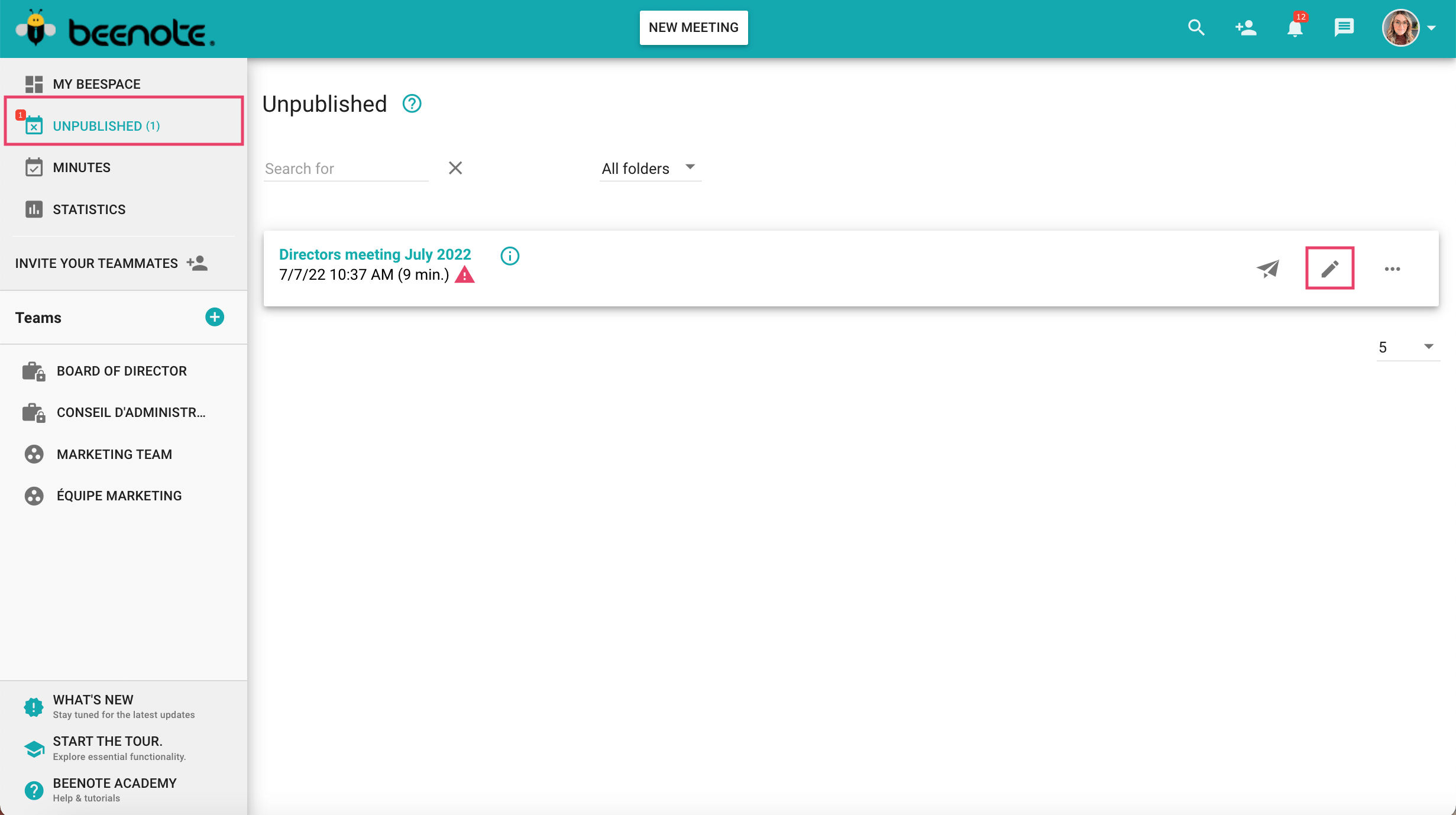This screenshot has height=815, width=1456.
Task: Click Conseil d'administr locked briefcase icon
Action: (34, 412)
